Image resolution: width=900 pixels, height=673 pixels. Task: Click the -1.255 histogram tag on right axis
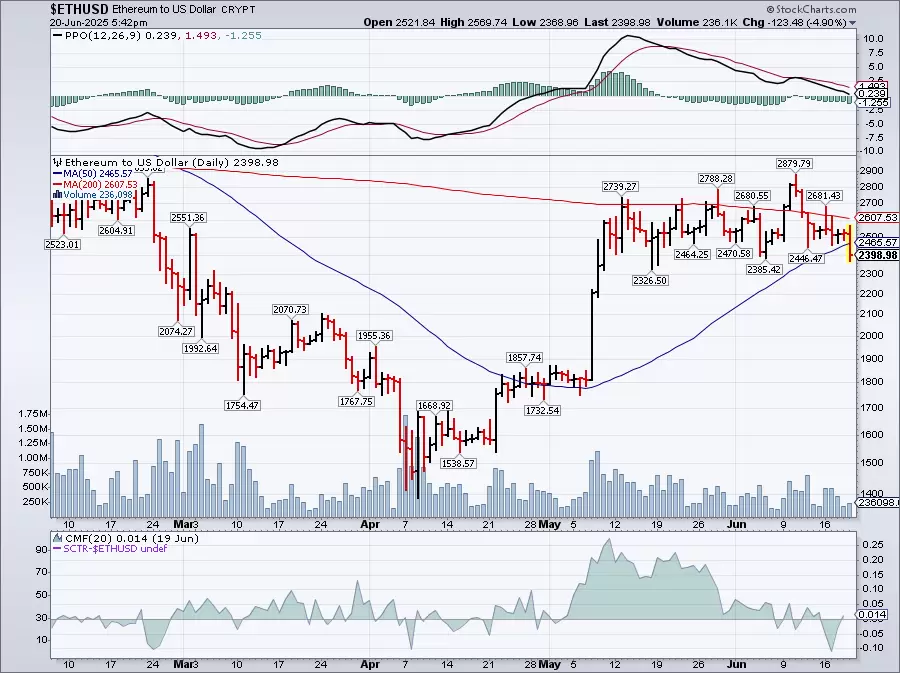pos(873,103)
